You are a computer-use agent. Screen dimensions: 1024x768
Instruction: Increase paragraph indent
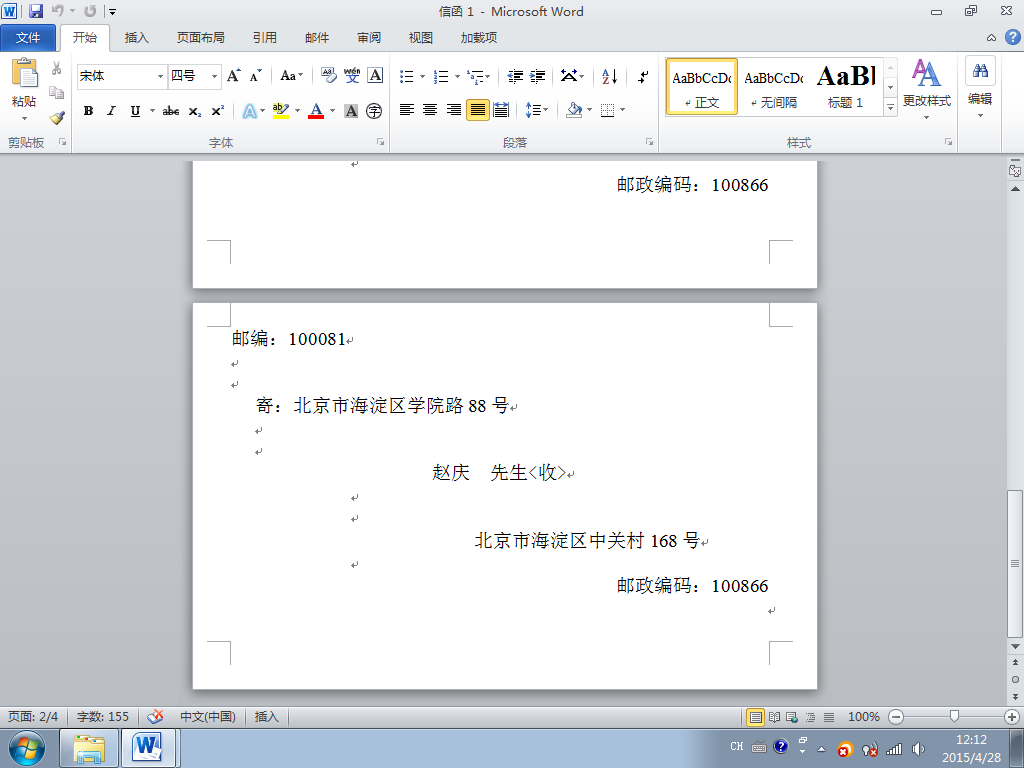click(x=537, y=76)
